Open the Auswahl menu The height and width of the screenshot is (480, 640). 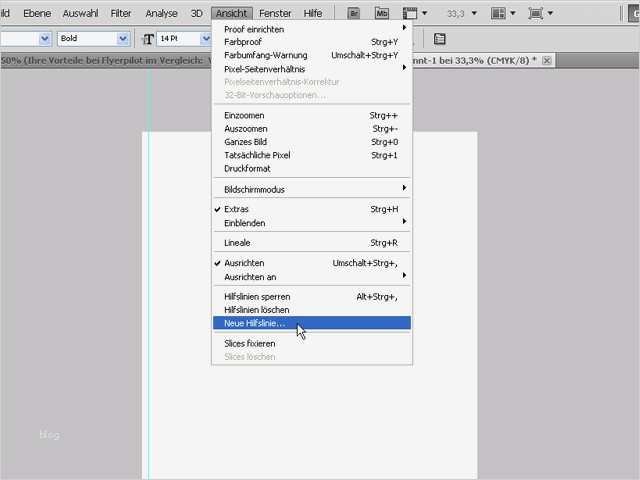(x=80, y=13)
